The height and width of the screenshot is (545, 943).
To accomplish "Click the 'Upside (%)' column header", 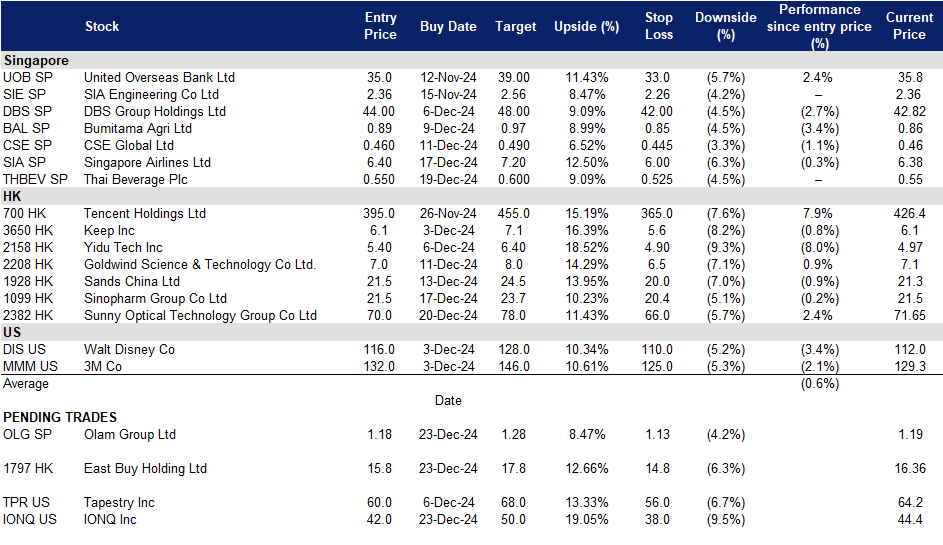I will click(586, 26).
